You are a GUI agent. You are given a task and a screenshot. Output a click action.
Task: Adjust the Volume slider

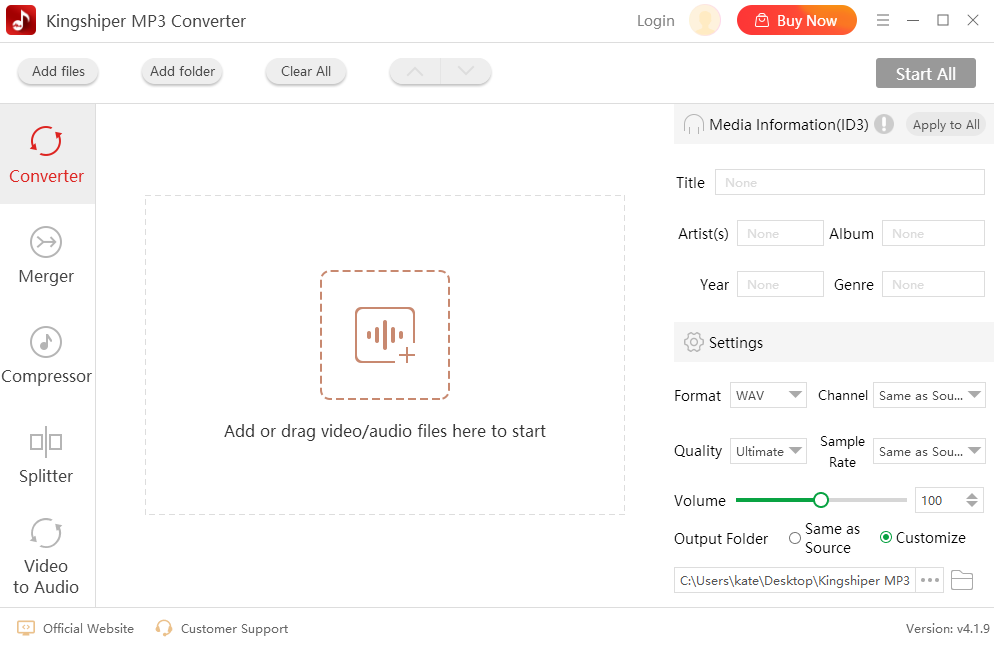coord(820,500)
